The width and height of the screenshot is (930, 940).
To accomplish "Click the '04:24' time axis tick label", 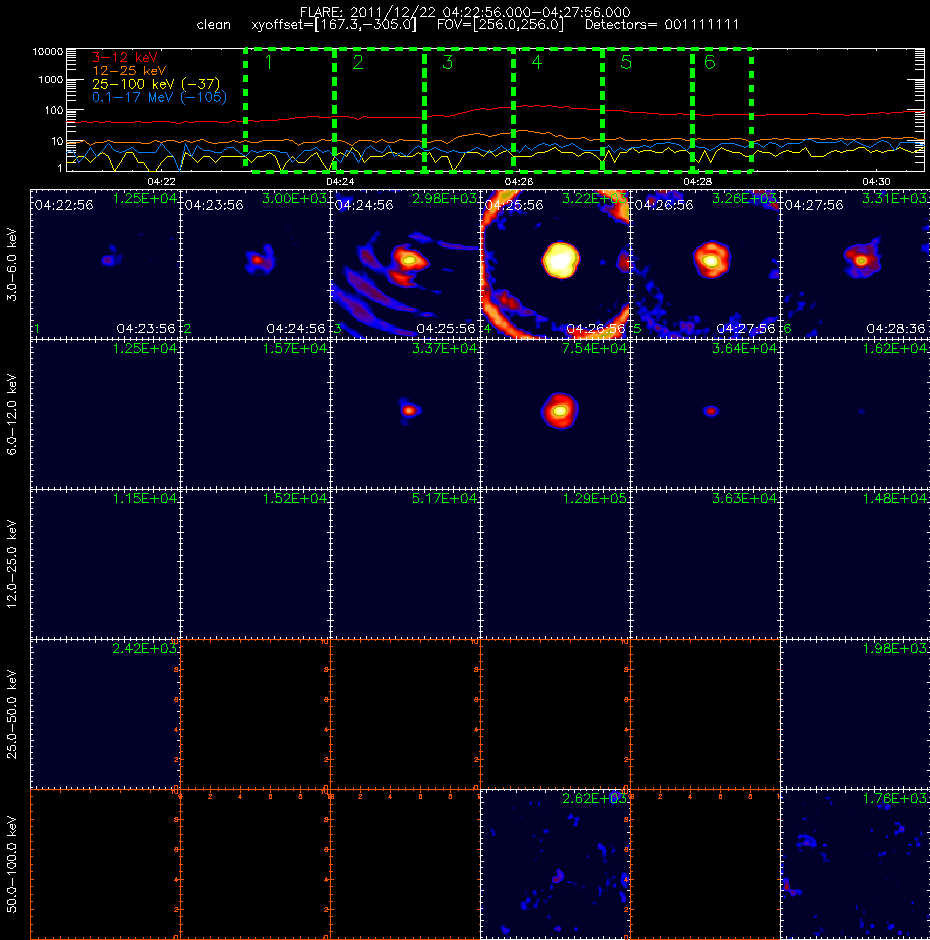I will pyautogui.click(x=340, y=181).
